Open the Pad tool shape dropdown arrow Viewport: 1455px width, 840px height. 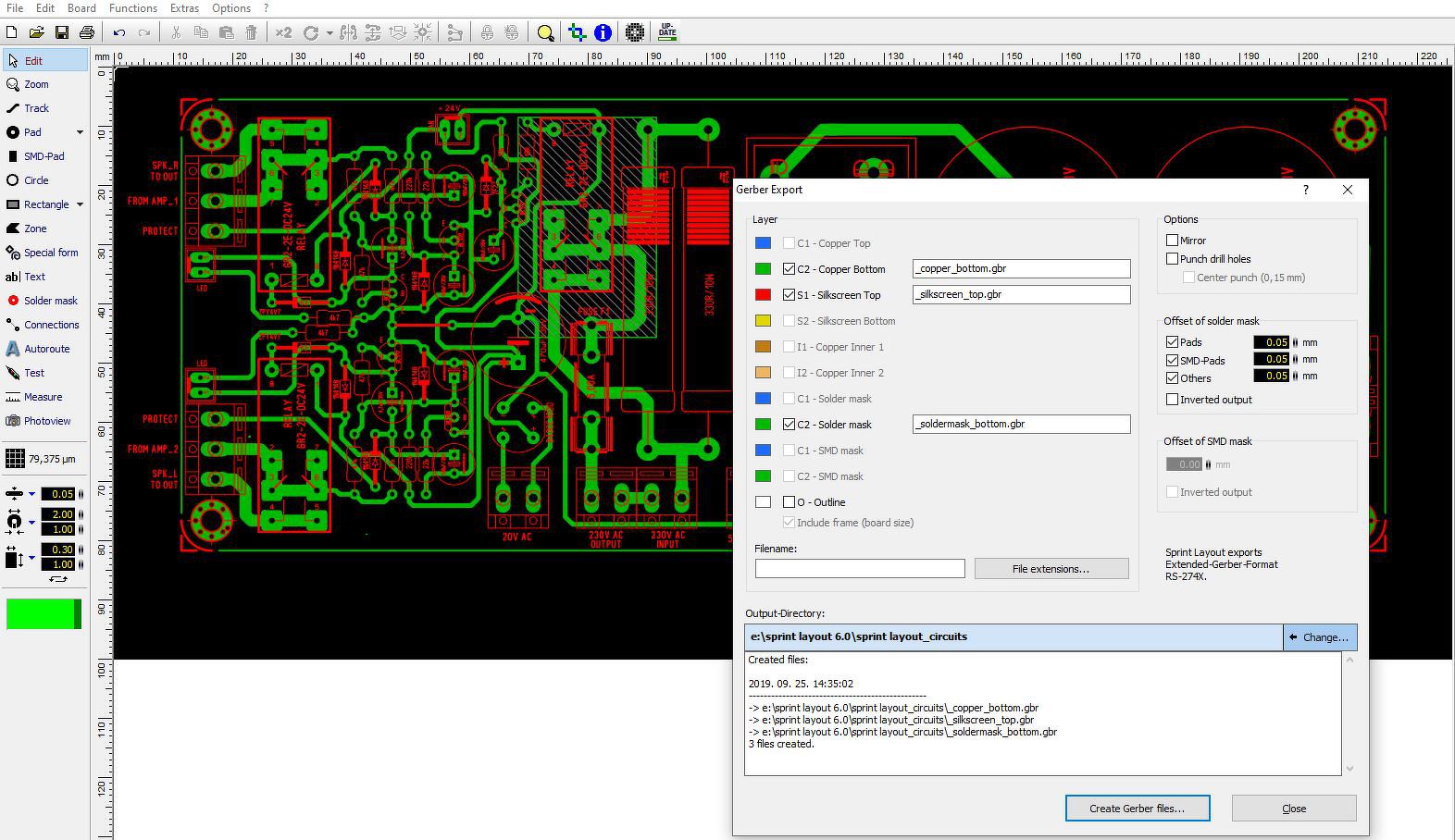pyautogui.click(x=80, y=132)
